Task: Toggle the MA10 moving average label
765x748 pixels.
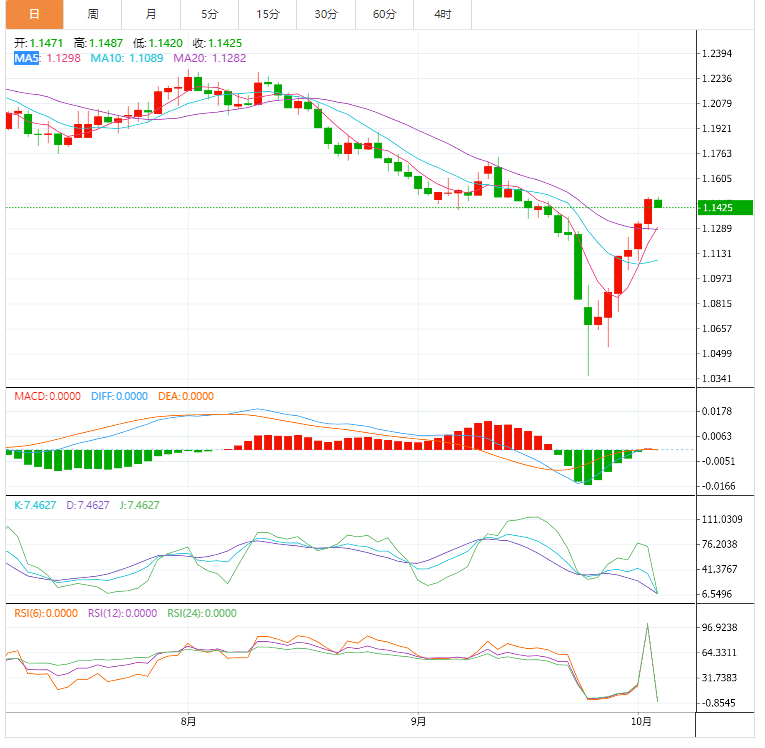Action: [x=127, y=58]
